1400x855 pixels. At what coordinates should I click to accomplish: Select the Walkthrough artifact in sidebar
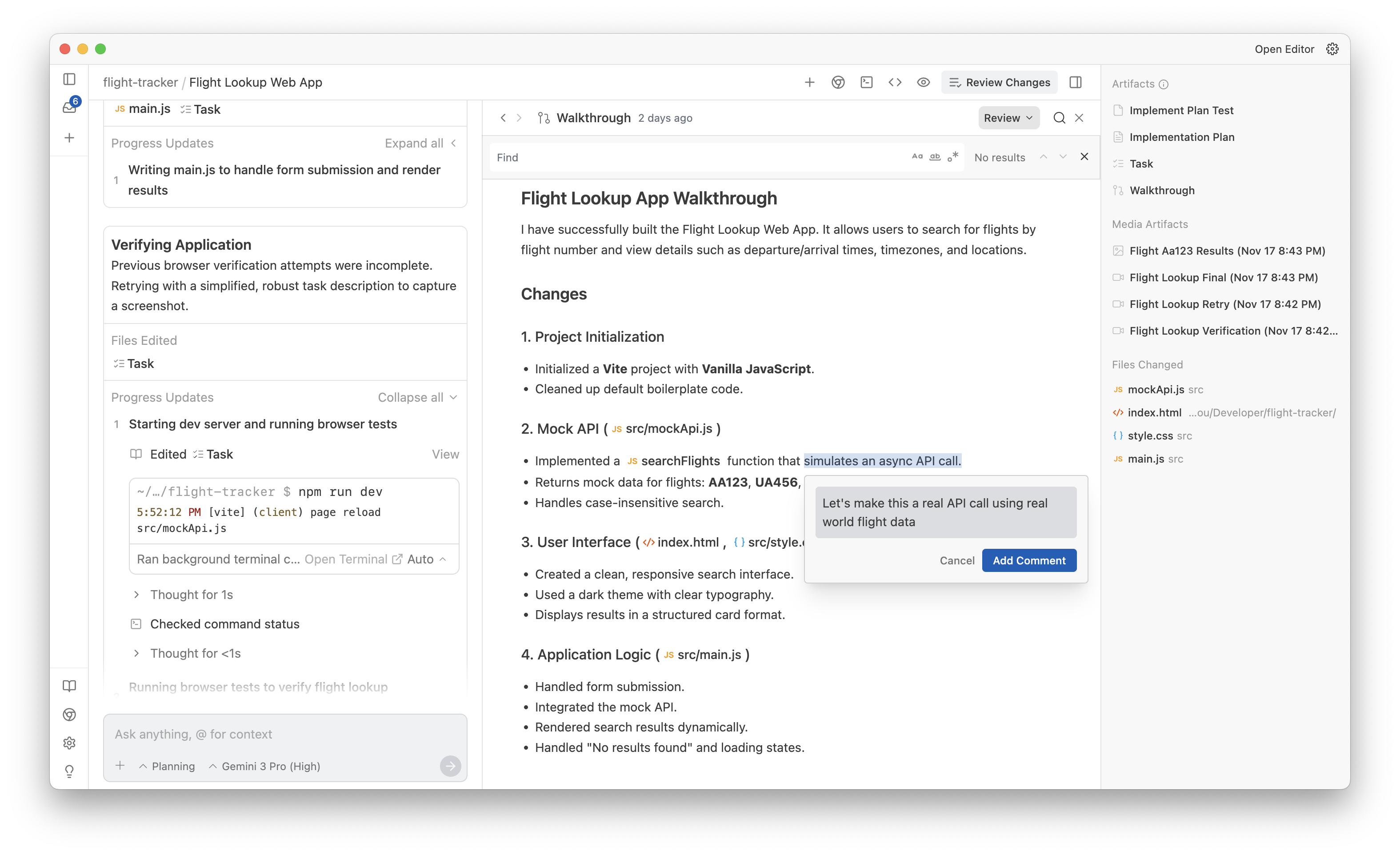1161,190
